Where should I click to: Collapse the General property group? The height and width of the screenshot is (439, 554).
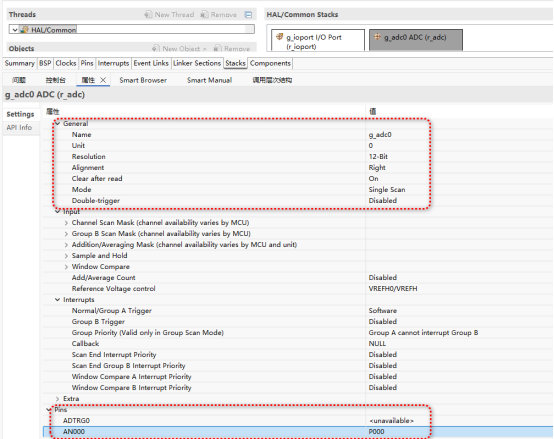coord(58,124)
